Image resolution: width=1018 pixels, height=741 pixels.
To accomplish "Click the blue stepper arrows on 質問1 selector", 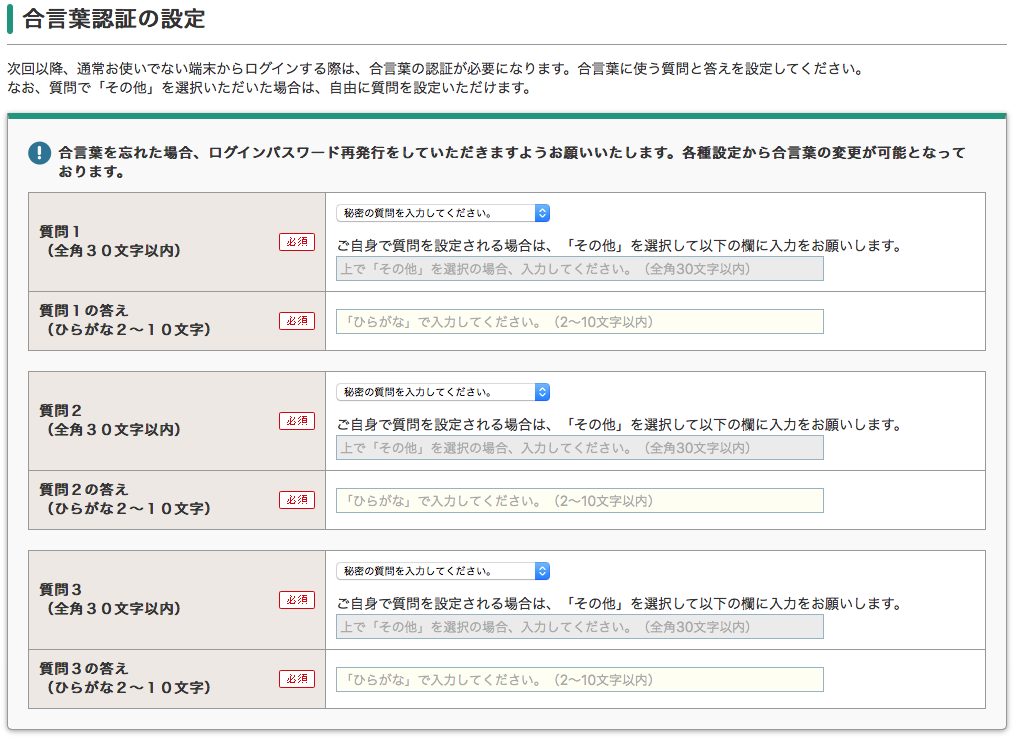I will pyautogui.click(x=541, y=212).
